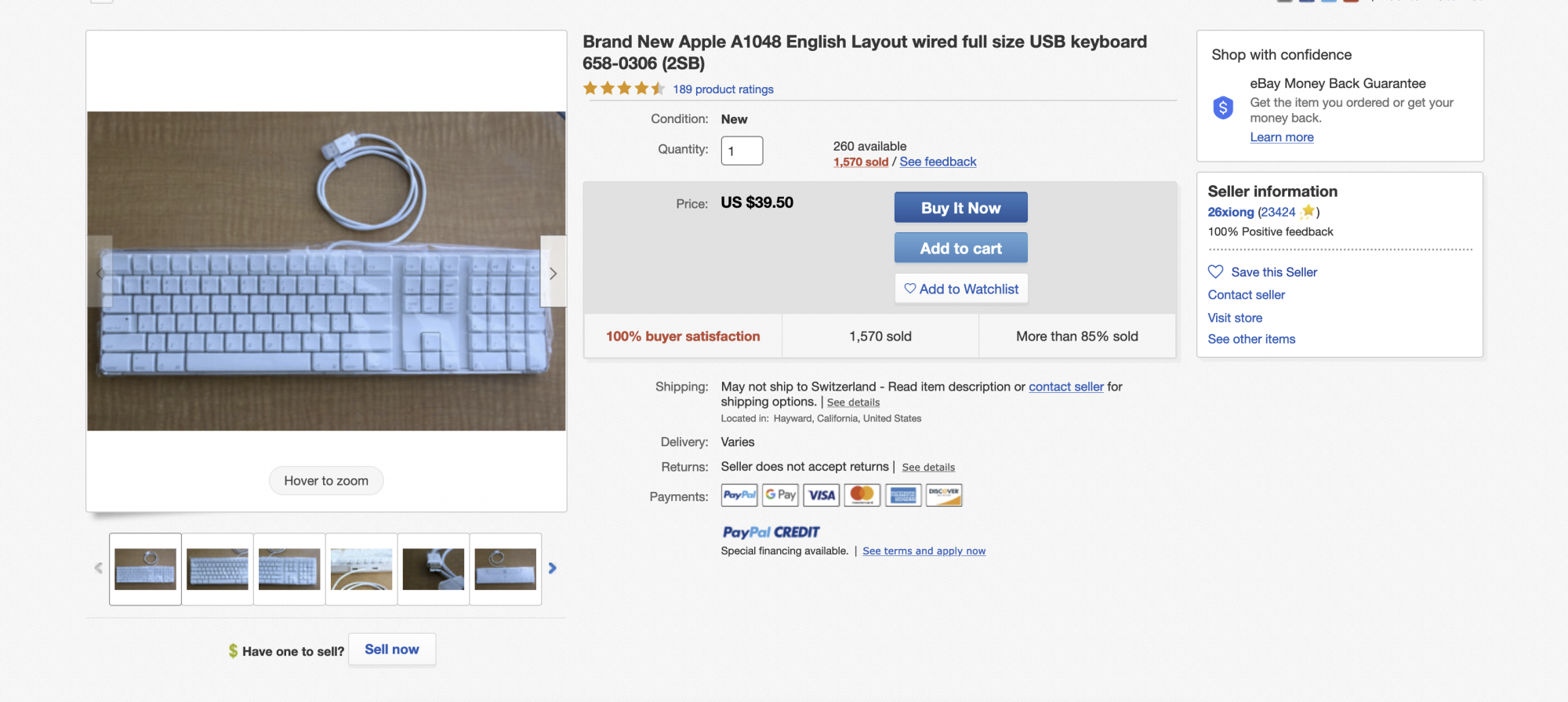Click the Sell now button
The width and height of the screenshot is (1568, 702).
392,649
